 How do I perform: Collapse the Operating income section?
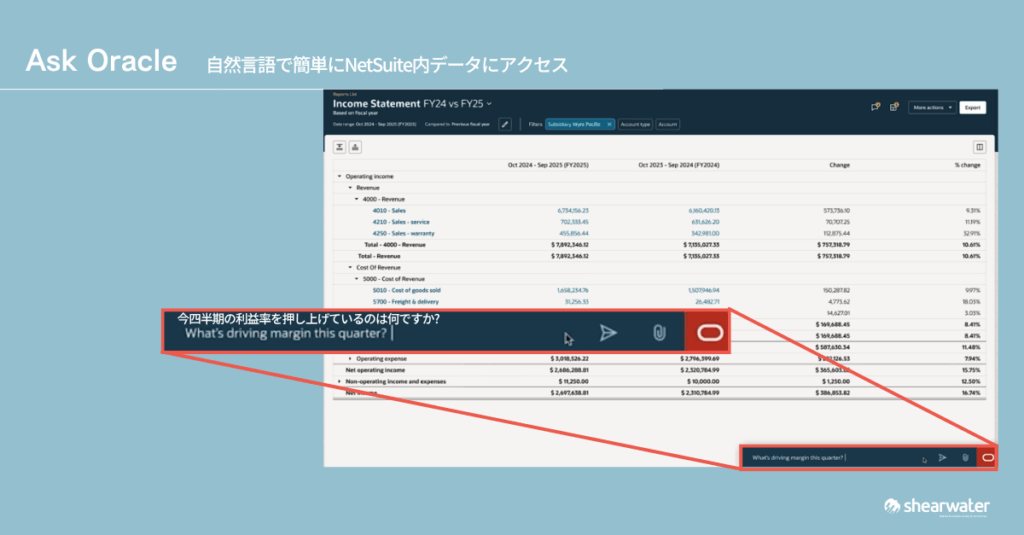tap(339, 176)
